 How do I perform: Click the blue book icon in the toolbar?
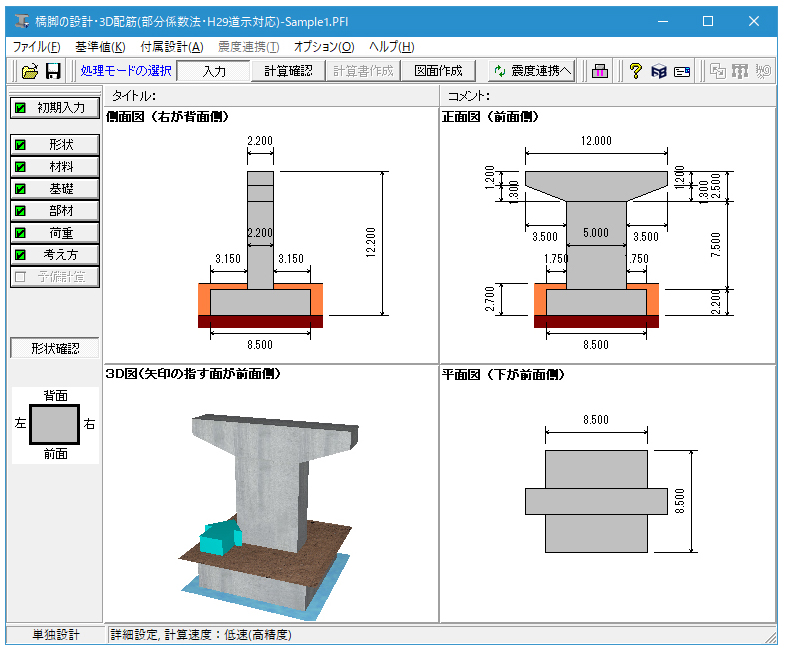659,71
